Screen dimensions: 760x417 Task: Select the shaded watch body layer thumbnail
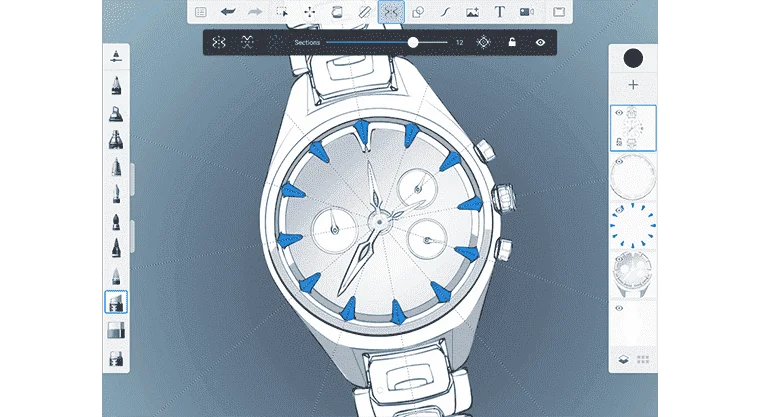tap(633, 274)
